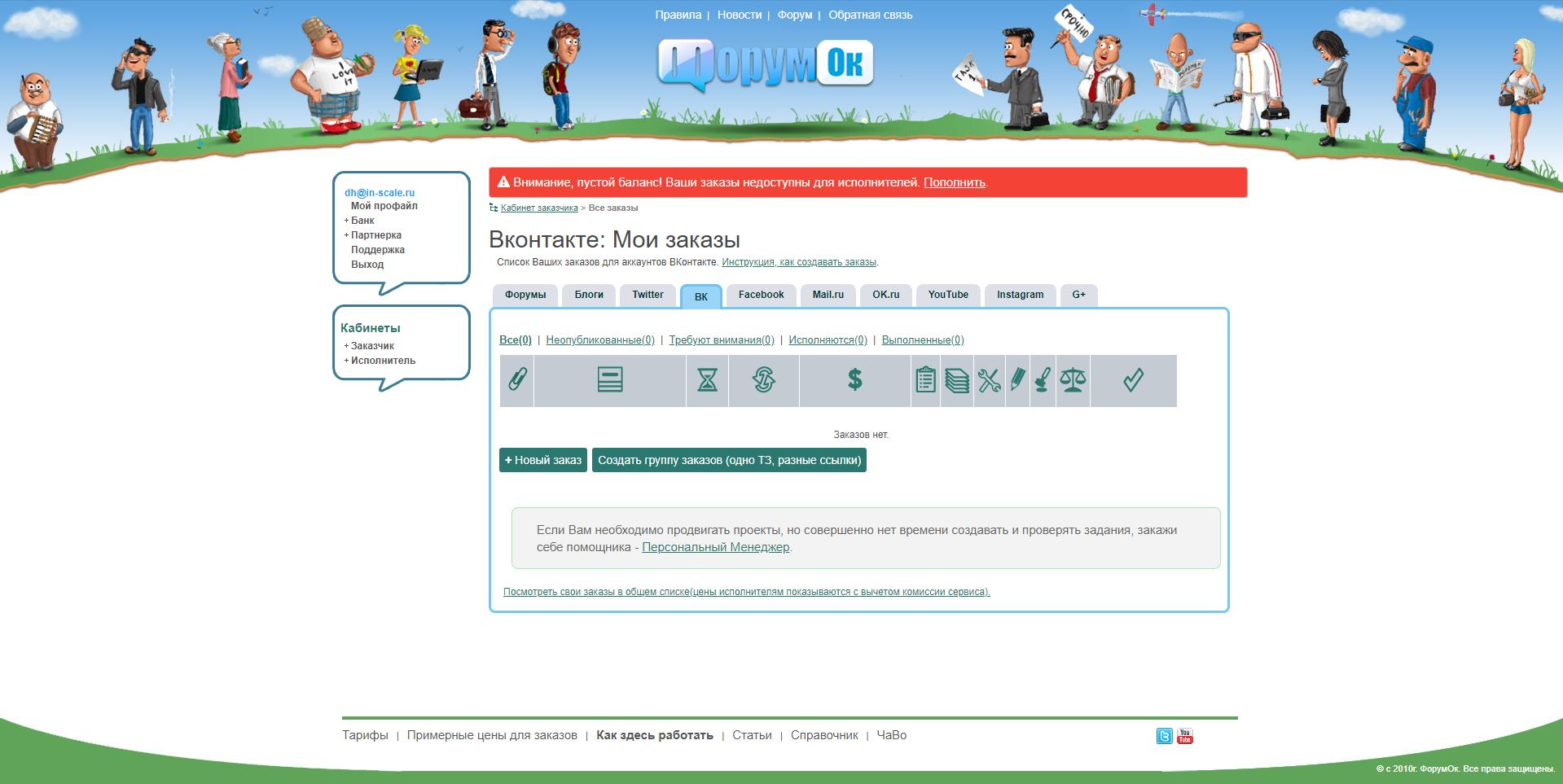Switch to the Форумы tab

tap(525, 295)
